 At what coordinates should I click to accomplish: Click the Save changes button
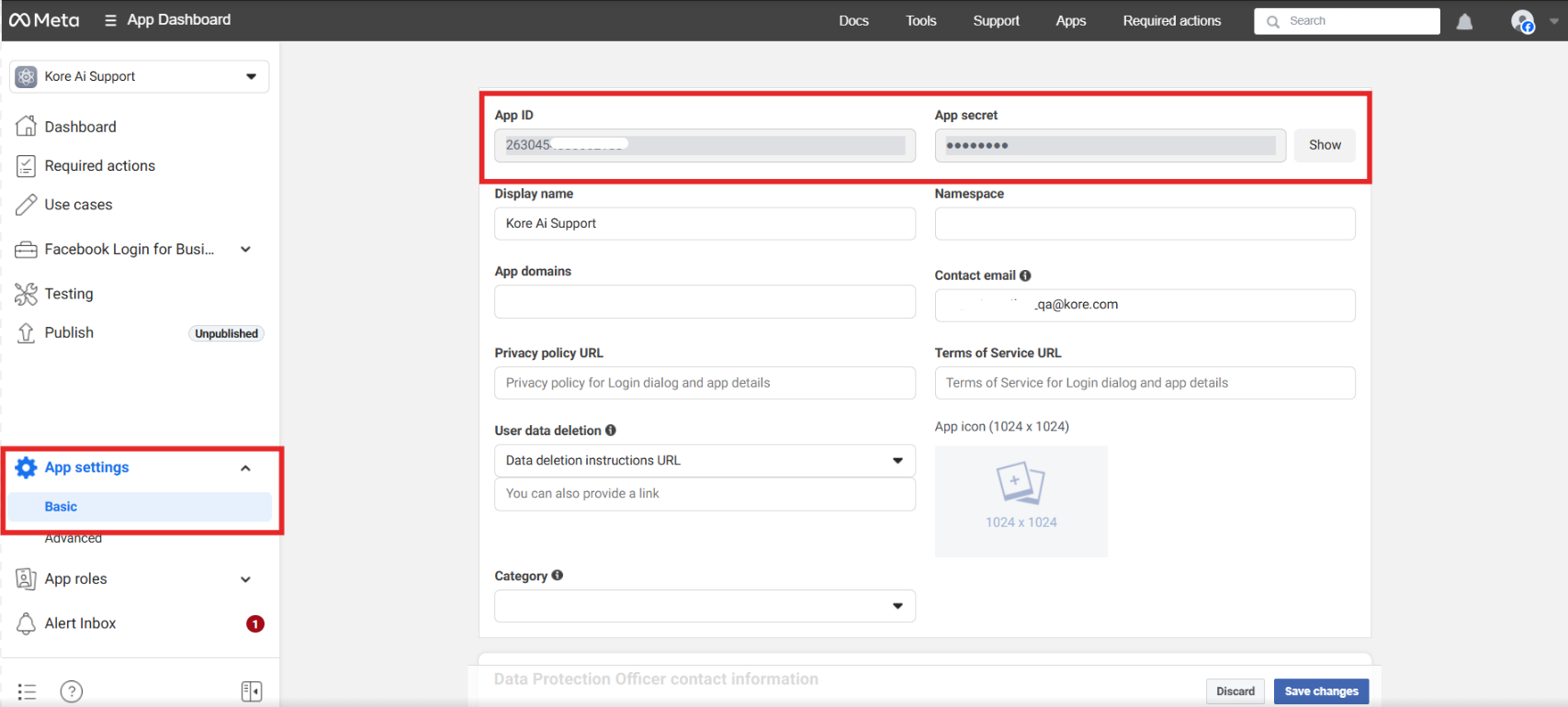pos(1320,691)
